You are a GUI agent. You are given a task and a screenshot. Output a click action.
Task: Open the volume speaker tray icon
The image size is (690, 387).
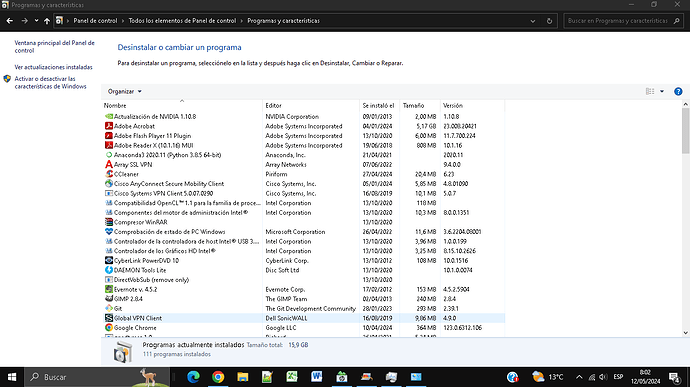[x=603, y=377]
